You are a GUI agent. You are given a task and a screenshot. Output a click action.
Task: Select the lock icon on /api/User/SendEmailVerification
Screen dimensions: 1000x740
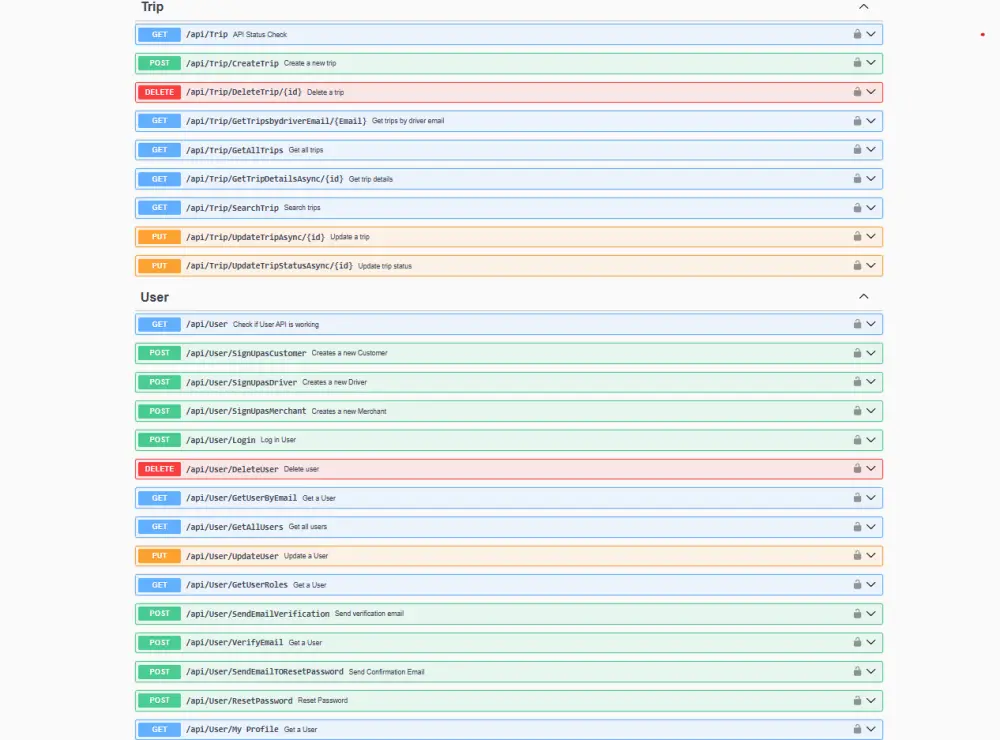[x=855, y=613]
